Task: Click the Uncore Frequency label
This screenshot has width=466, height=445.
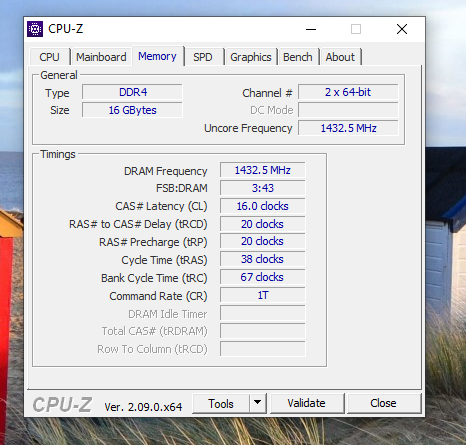Action: point(248,128)
